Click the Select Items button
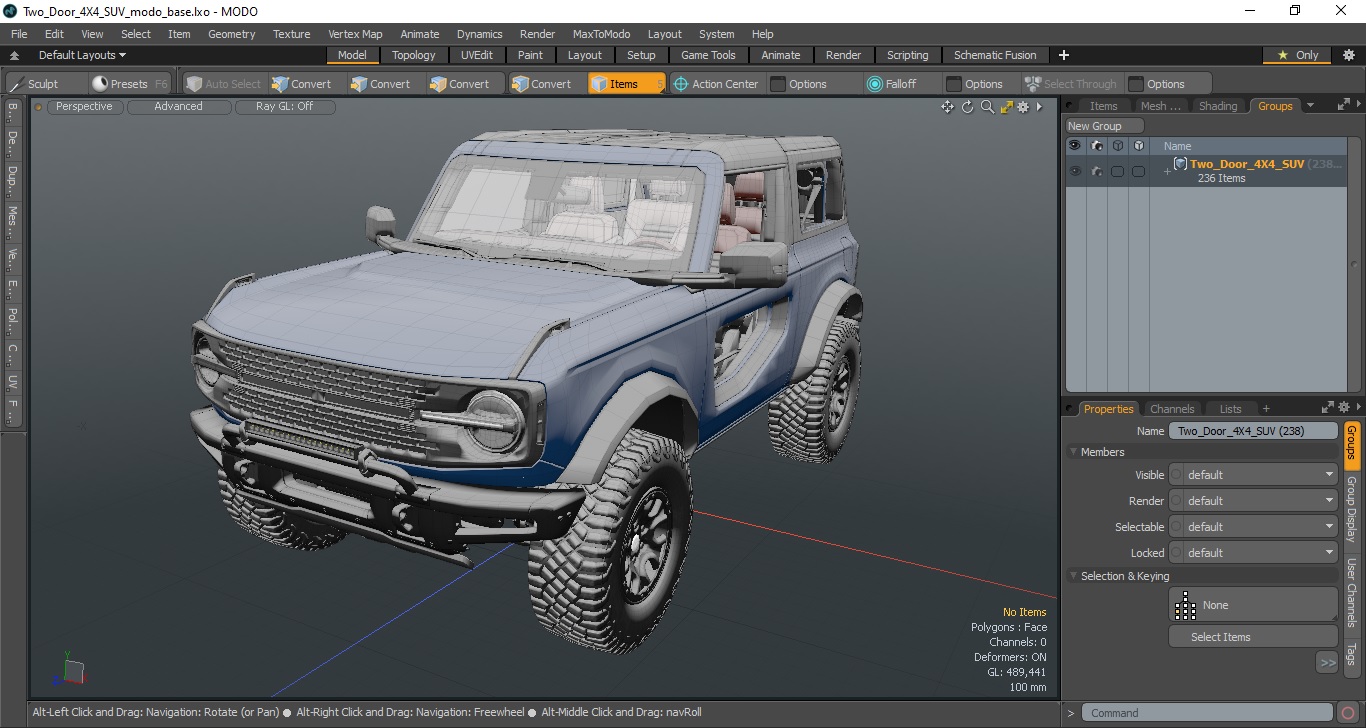1366x728 pixels. (x=1253, y=637)
